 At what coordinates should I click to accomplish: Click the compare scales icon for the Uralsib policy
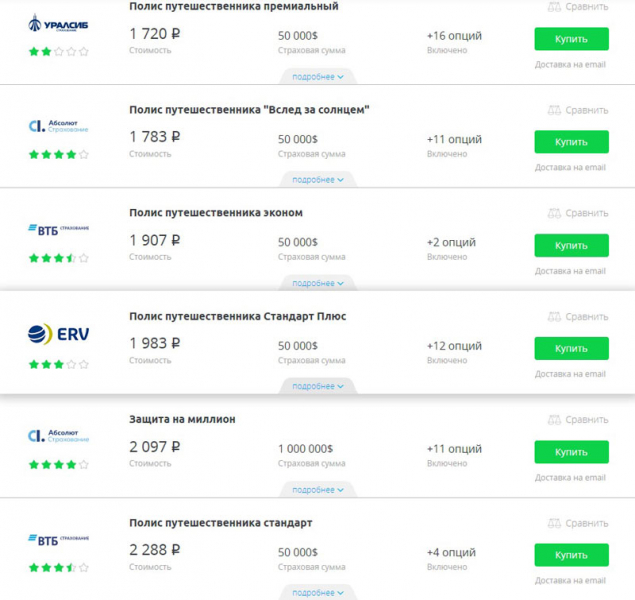coord(554,7)
